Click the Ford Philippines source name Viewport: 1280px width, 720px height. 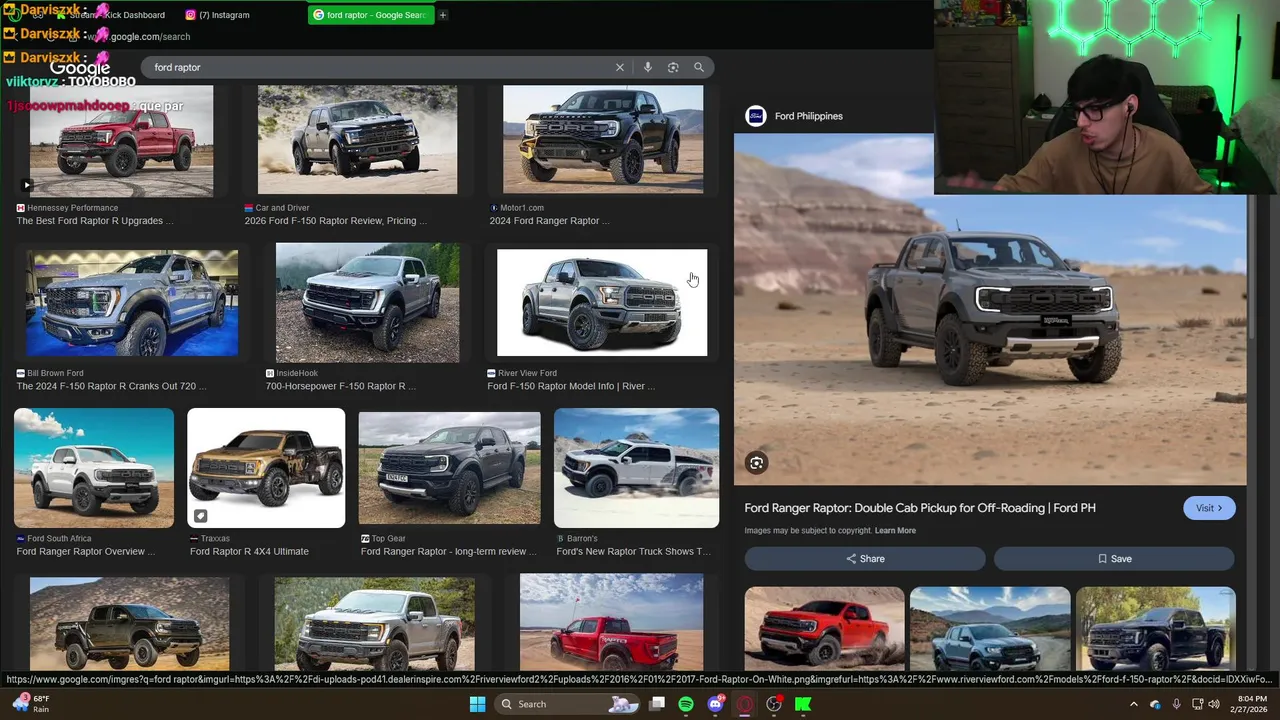[808, 116]
